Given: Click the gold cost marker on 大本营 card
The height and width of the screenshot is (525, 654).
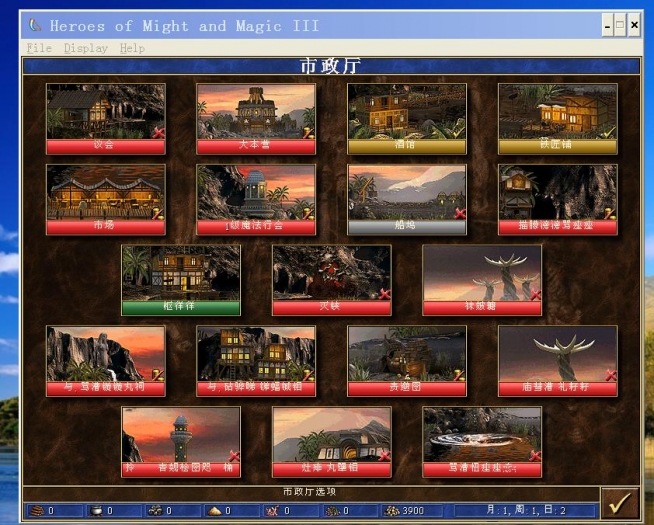Looking at the screenshot, I should [308, 133].
